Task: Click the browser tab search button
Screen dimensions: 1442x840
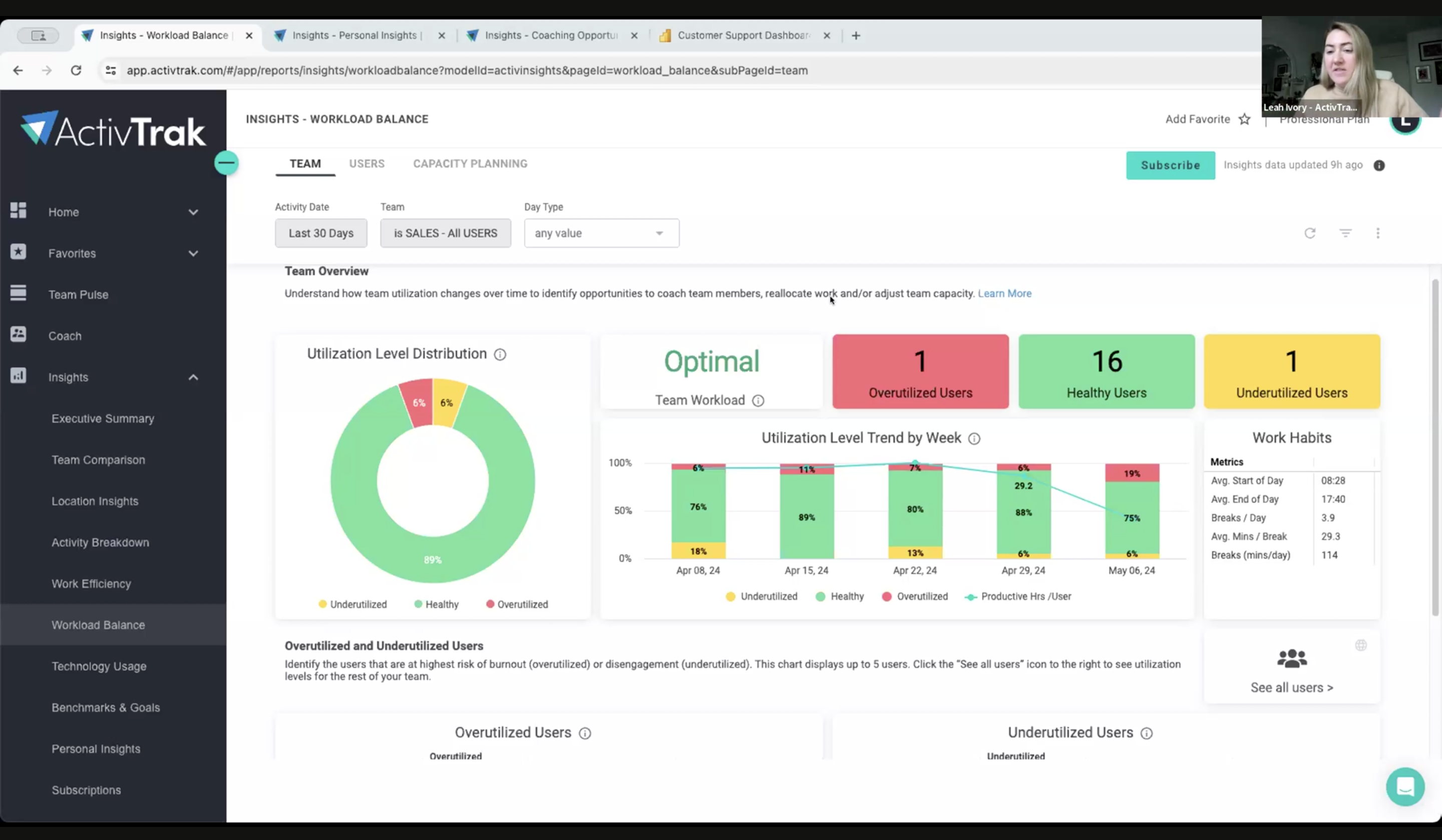Action: [x=39, y=36]
